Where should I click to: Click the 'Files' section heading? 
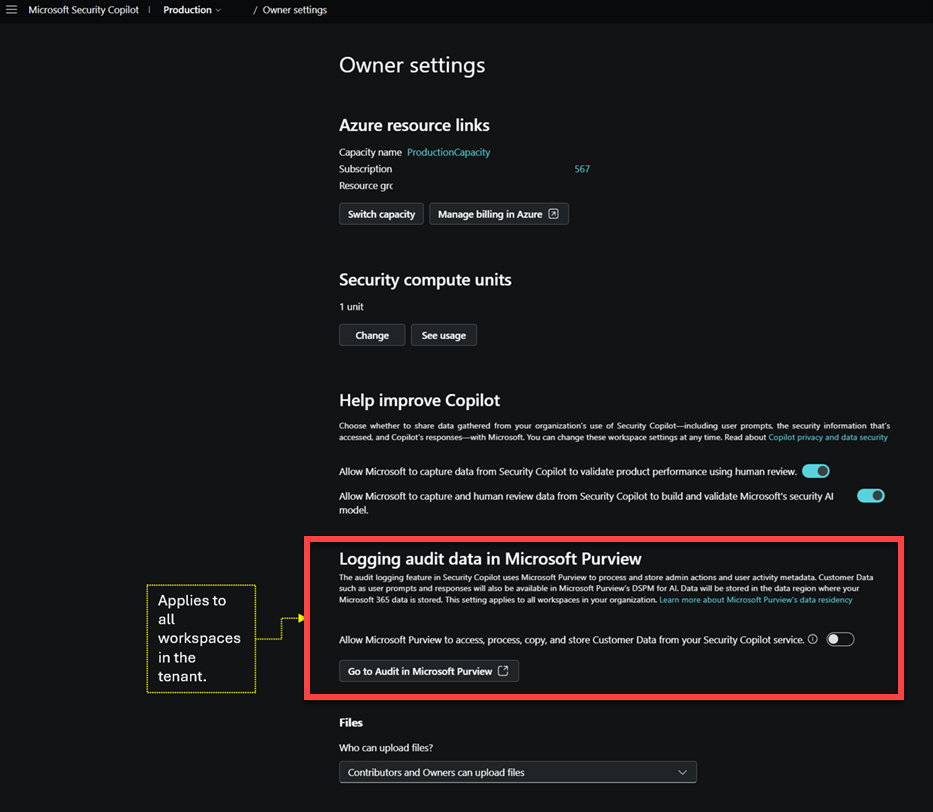pos(351,723)
